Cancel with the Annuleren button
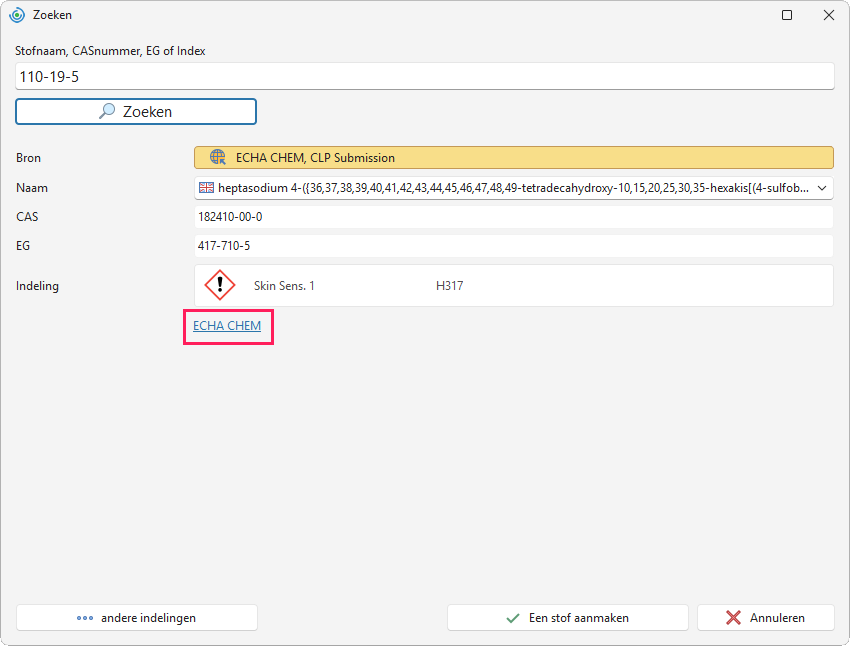This screenshot has height=646, width=850. pyautogui.click(x=765, y=618)
